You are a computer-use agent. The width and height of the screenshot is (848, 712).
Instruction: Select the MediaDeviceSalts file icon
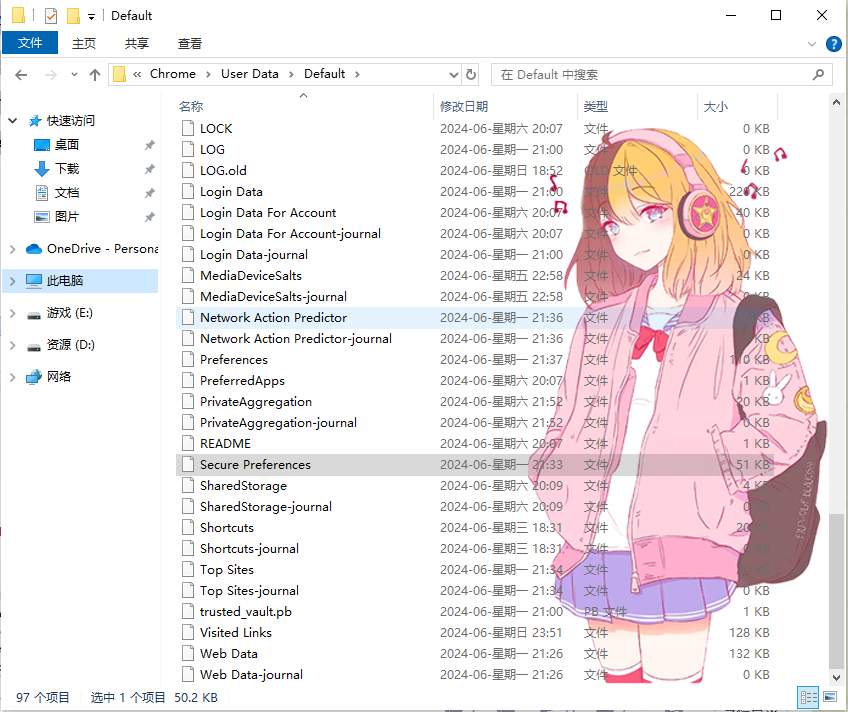(188, 275)
